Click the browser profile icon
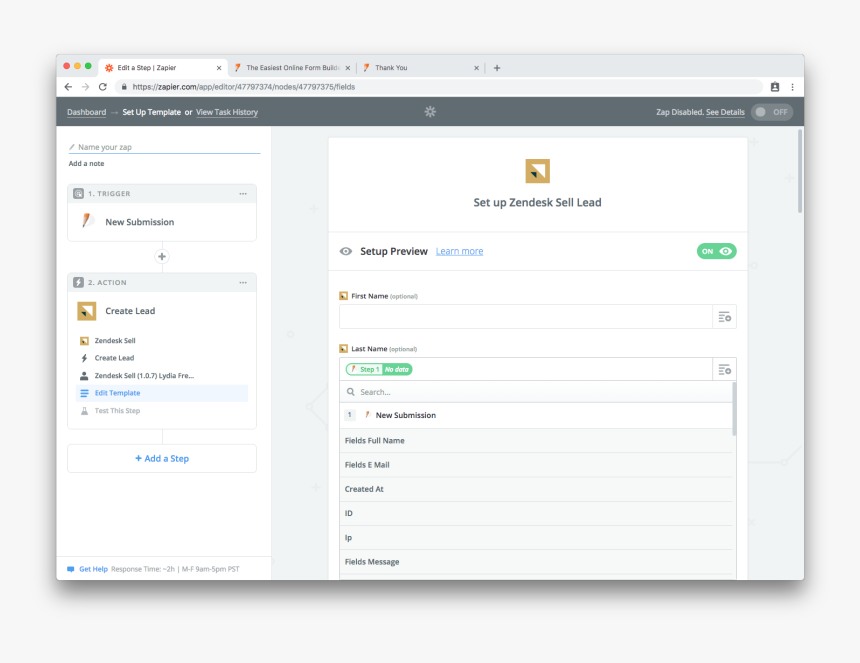The width and height of the screenshot is (860, 663). pos(775,87)
